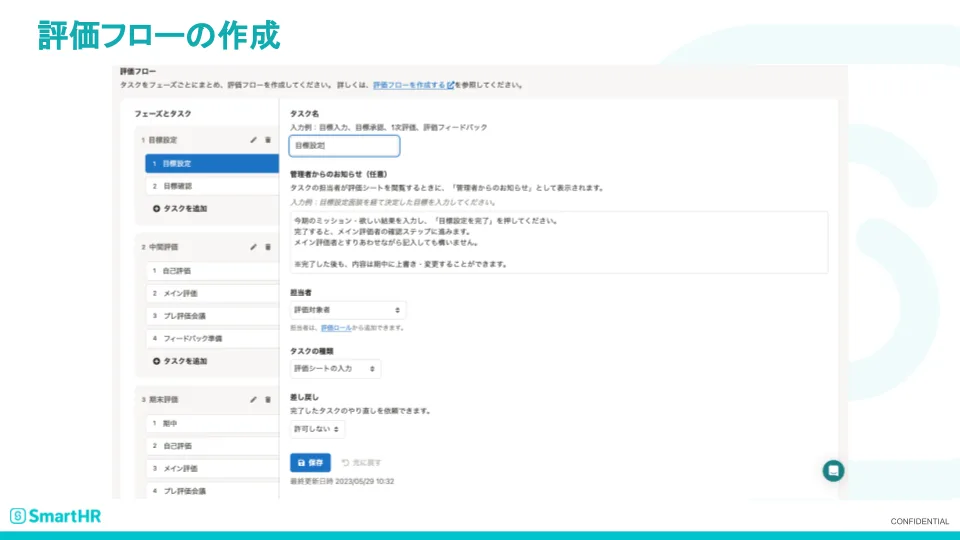Click the タスク名 input field
The image size is (960, 540).
coord(344,146)
